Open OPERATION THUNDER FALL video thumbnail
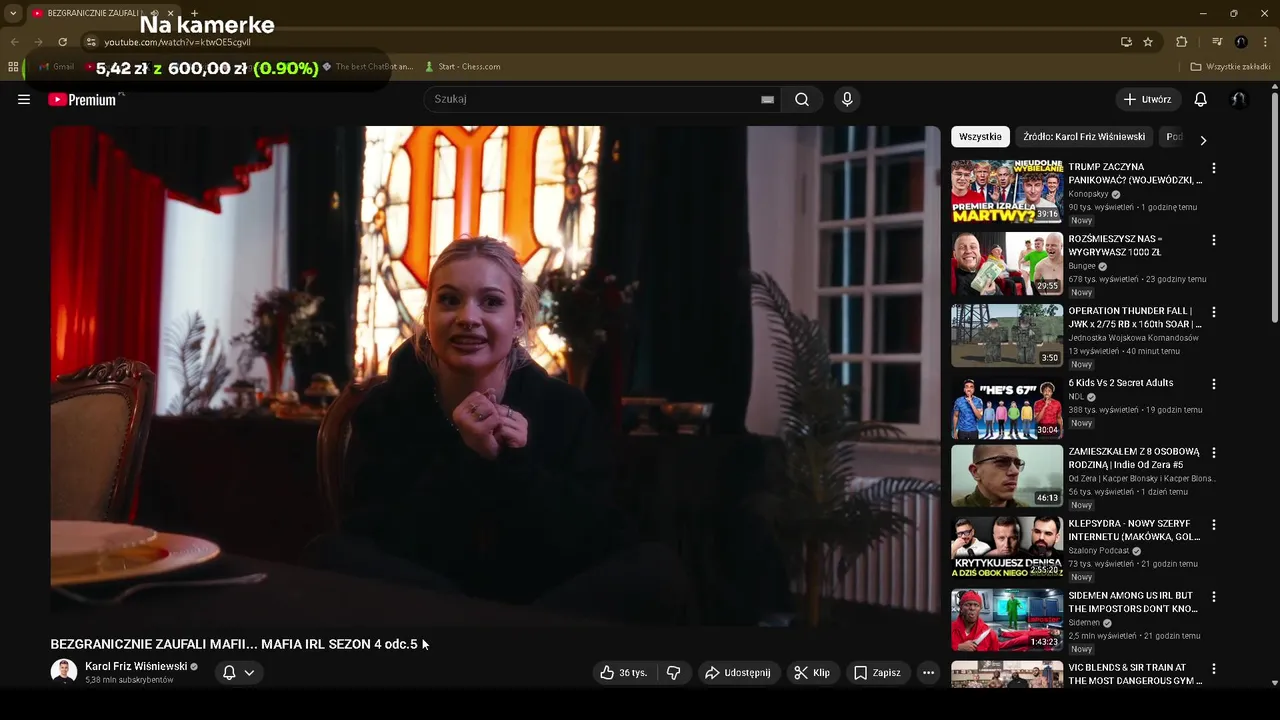This screenshot has height=720, width=1280. pyautogui.click(x=1007, y=335)
